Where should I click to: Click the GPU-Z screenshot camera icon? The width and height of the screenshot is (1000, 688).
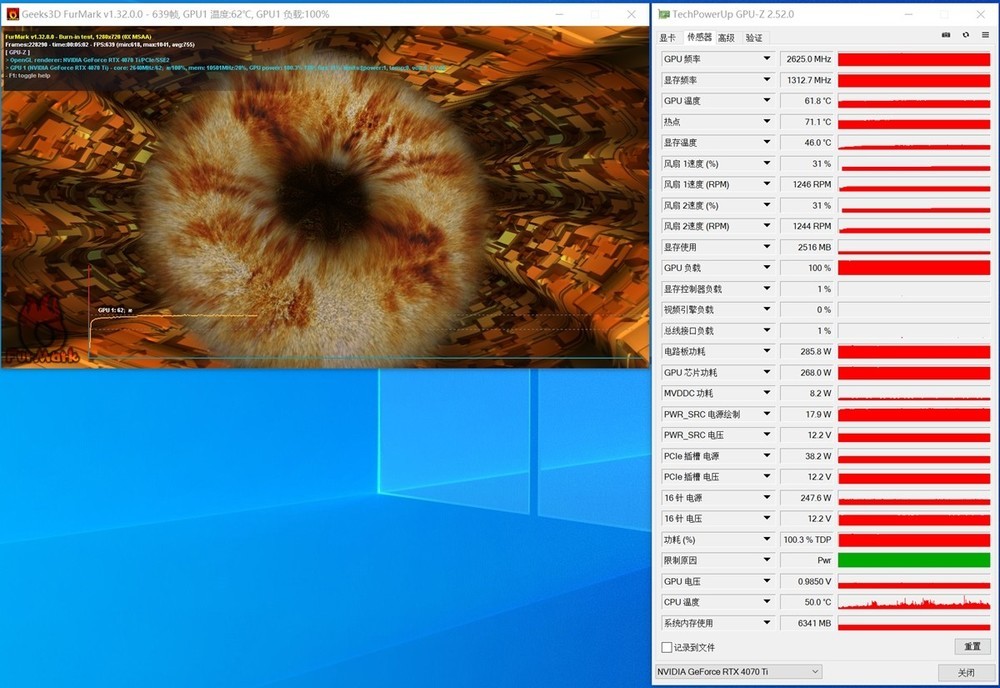(x=946, y=35)
